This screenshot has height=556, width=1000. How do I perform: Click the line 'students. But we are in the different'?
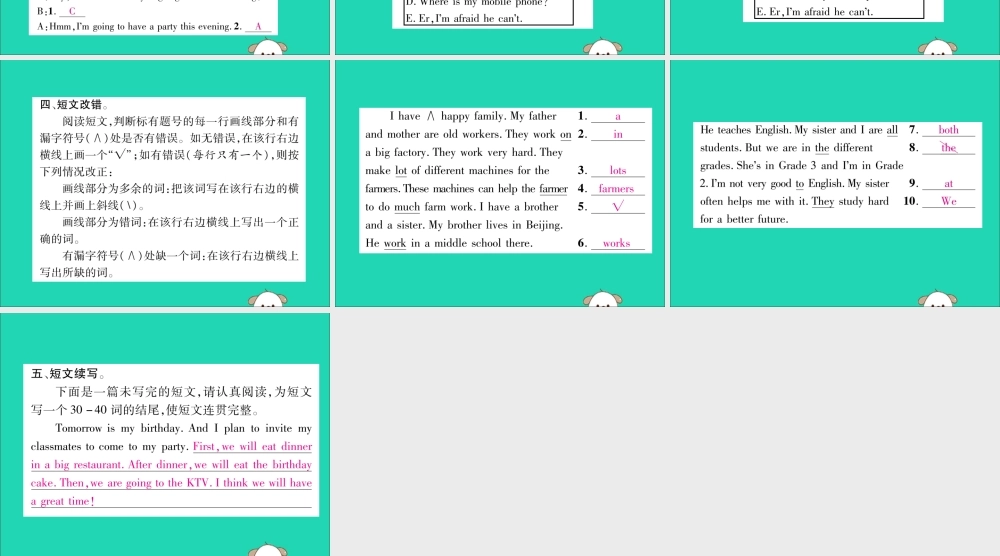click(786, 148)
